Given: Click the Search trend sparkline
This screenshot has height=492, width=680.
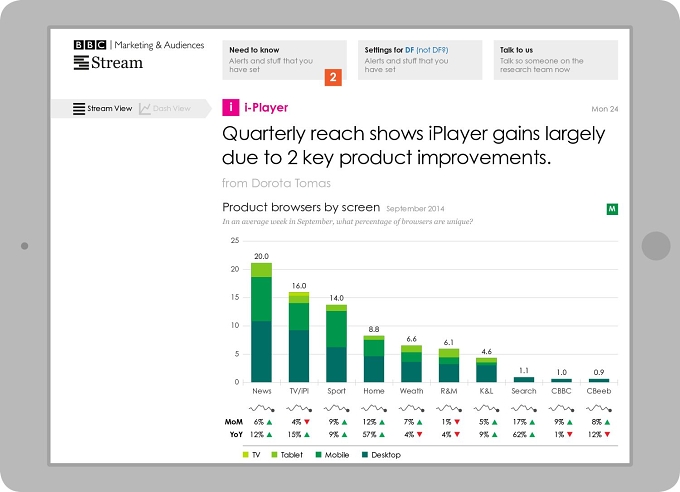Looking at the screenshot, I should (x=523, y=408).
